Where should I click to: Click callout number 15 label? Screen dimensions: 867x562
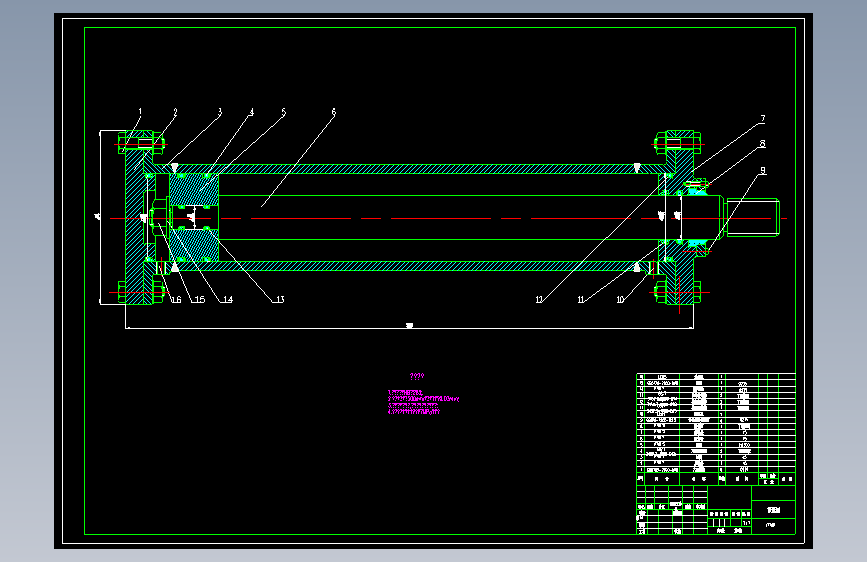[x=200, y=300]
